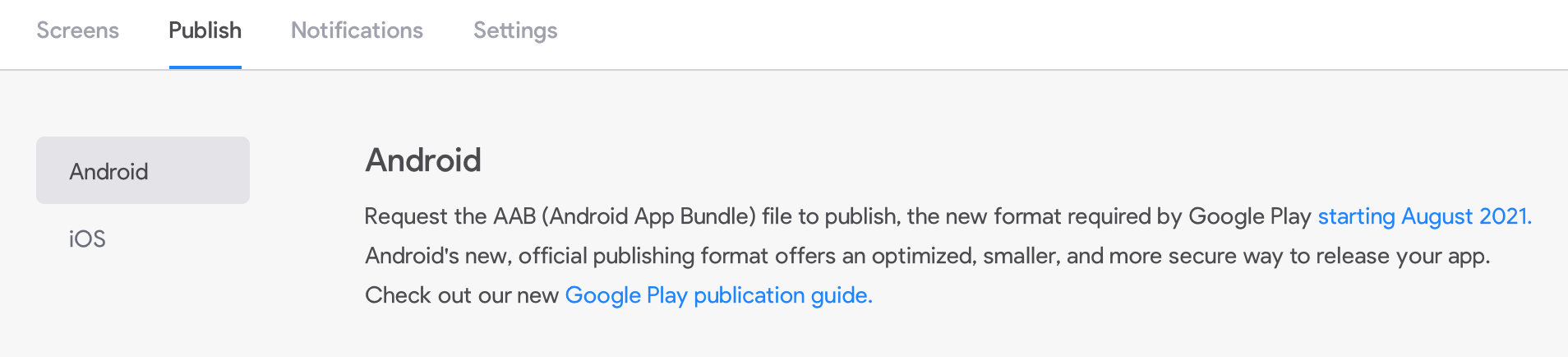Select Android in the left sidebar
The height and width of the screenshot is (357, 1568).
tap(143, 171)
